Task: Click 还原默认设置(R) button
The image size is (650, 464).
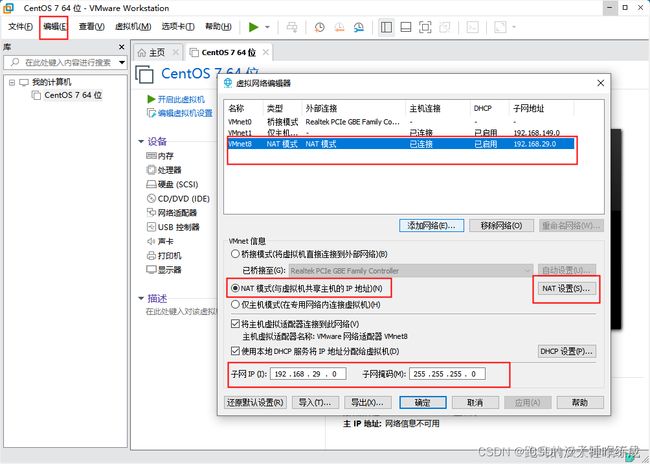Action: pyautogui.click(x=255, y=402)
